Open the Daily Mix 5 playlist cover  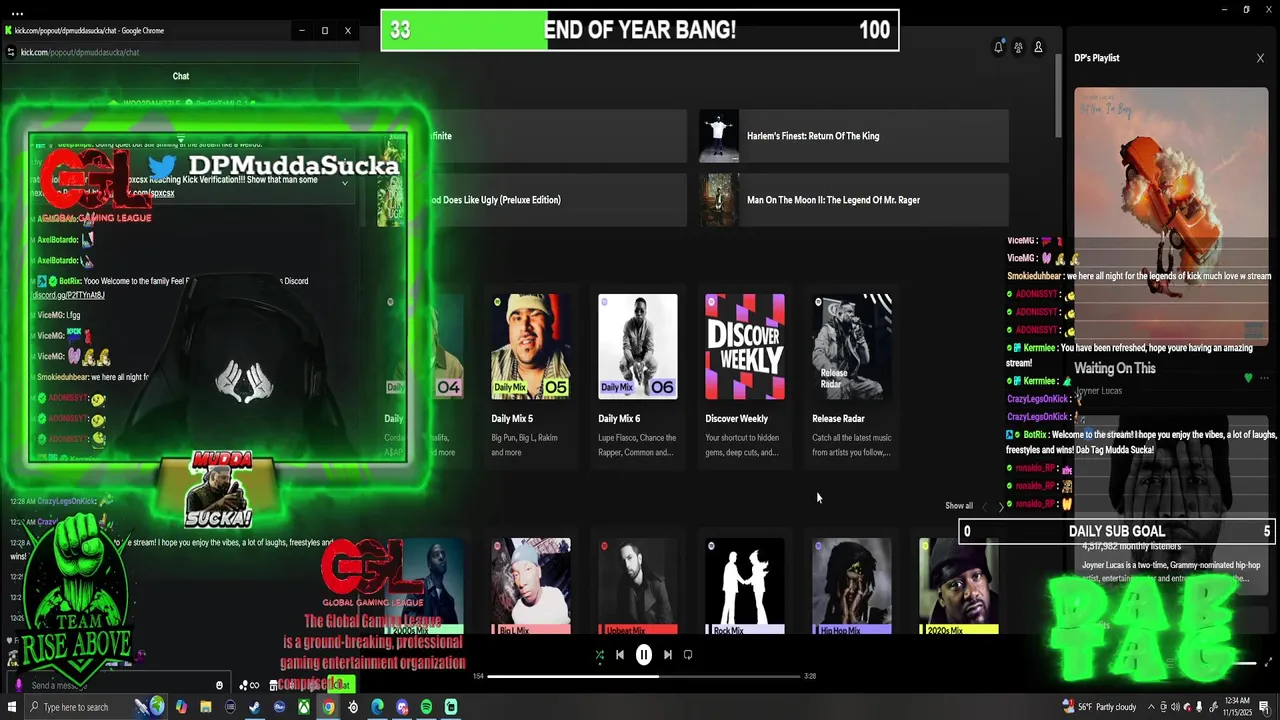(x=531, y=346)
